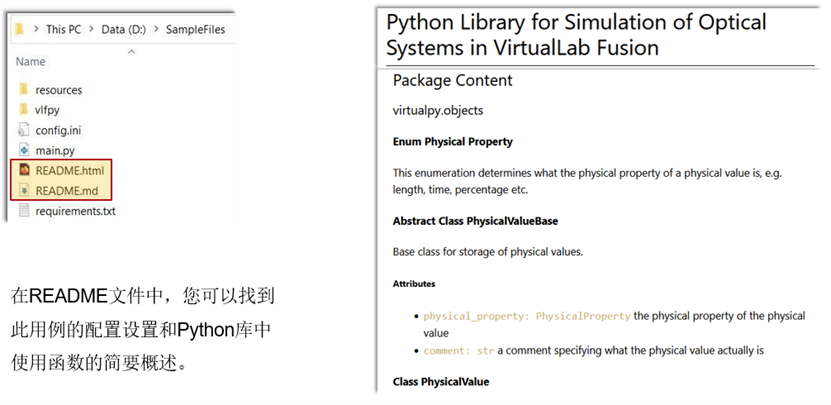Go to Data (D:) breadcrumb
The height and width of the screenshot is (405, 831).
(123, 29)
